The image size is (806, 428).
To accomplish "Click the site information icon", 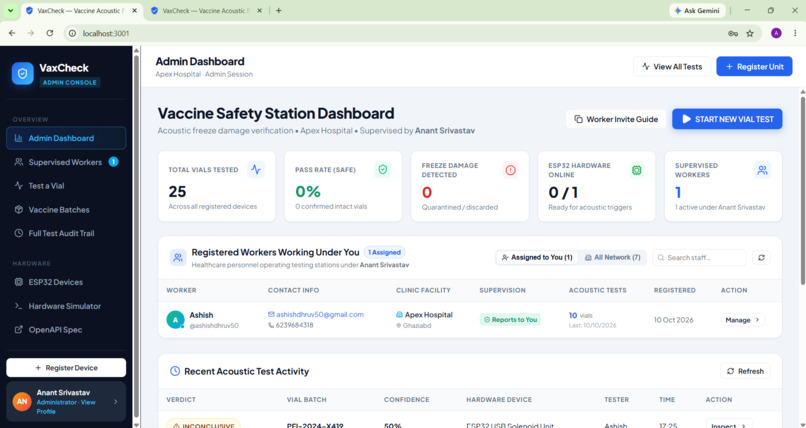I will (x=72, y=33).
